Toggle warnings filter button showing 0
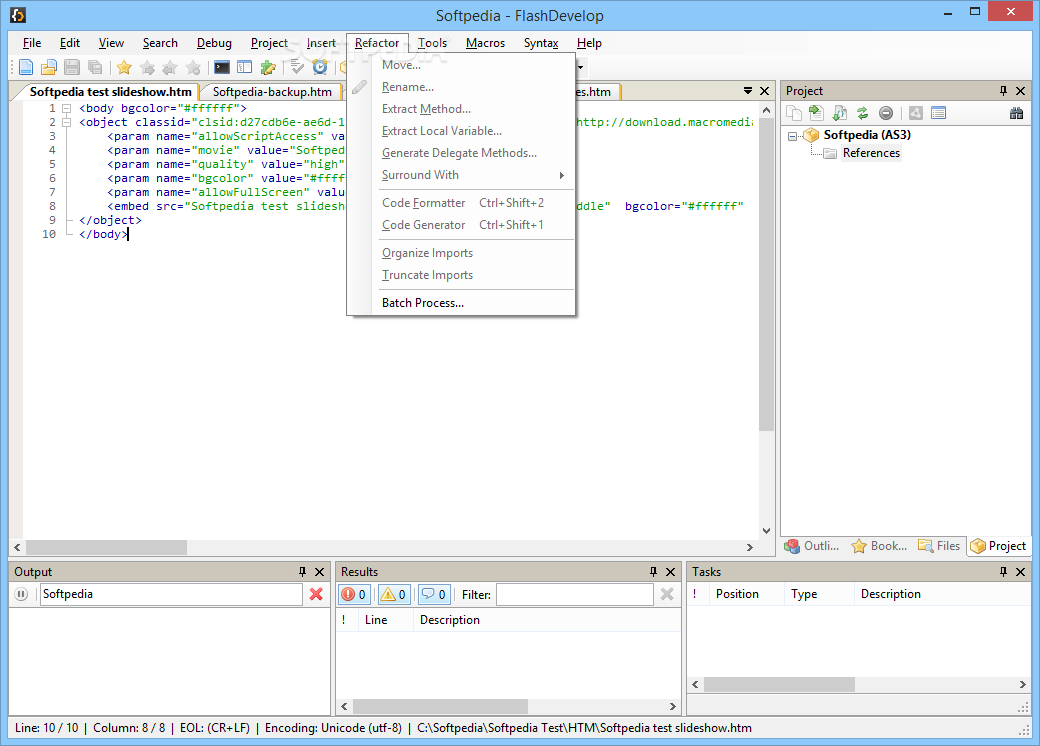This screenshot has width=1040, height=746. pos(393,594)
